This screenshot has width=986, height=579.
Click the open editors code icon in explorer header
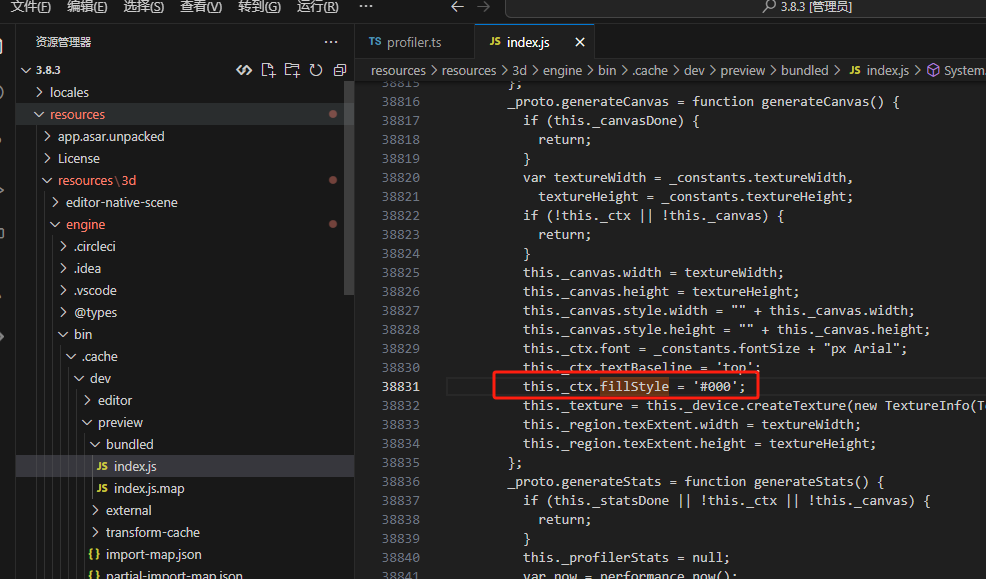244,70
